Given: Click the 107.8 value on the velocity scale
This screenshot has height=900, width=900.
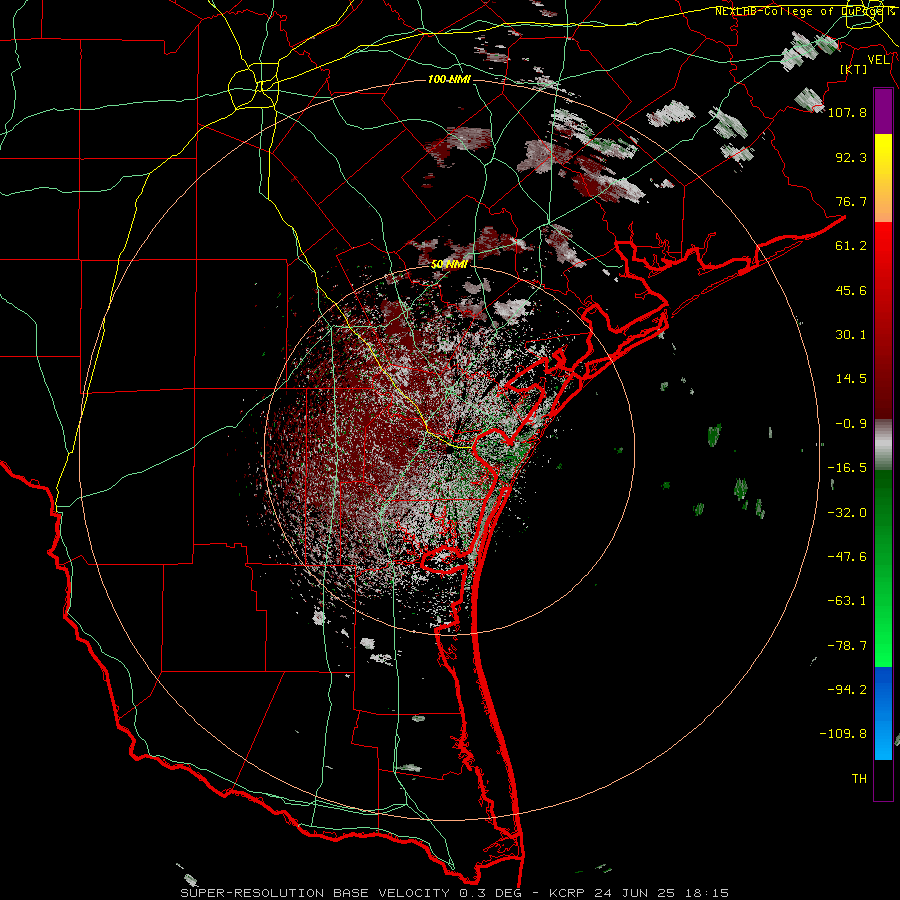Looking at the screenshot, I should tap(847, 112).
